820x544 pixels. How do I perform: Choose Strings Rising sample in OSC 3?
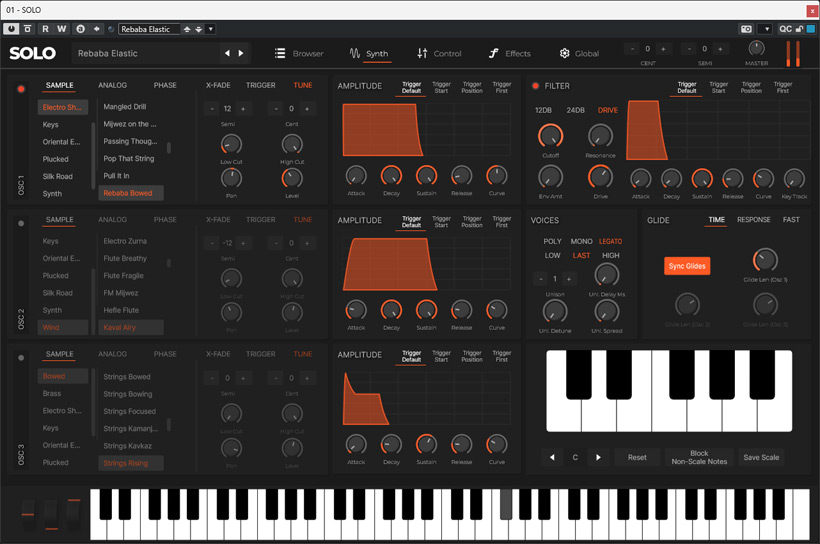[130, 463]
